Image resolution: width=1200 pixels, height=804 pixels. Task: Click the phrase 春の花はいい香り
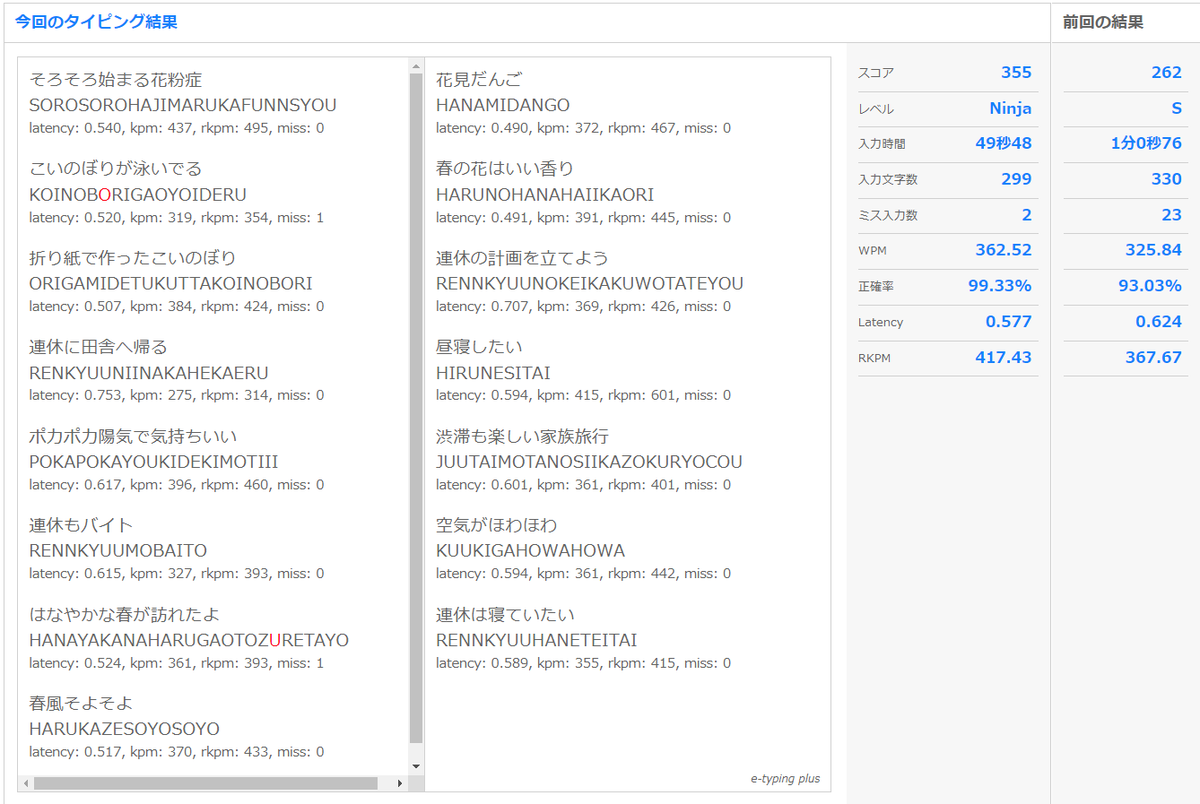pyautogui.click(x=505, y=168)
